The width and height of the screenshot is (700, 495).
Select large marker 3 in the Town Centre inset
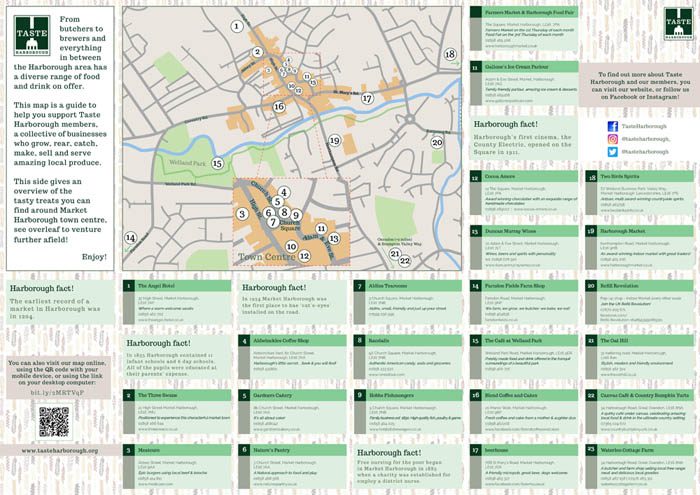point(242,214)
